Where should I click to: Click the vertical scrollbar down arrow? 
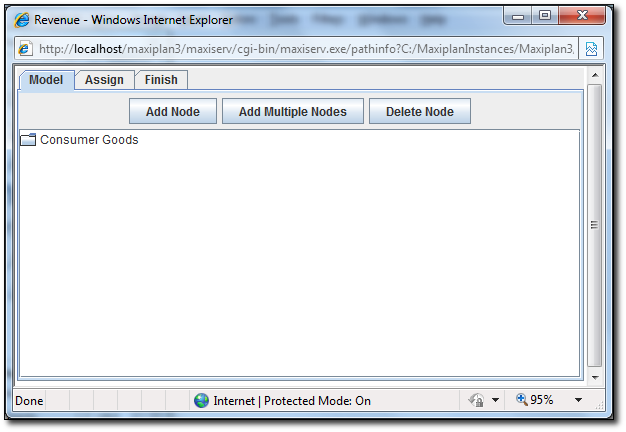point(594,376)
